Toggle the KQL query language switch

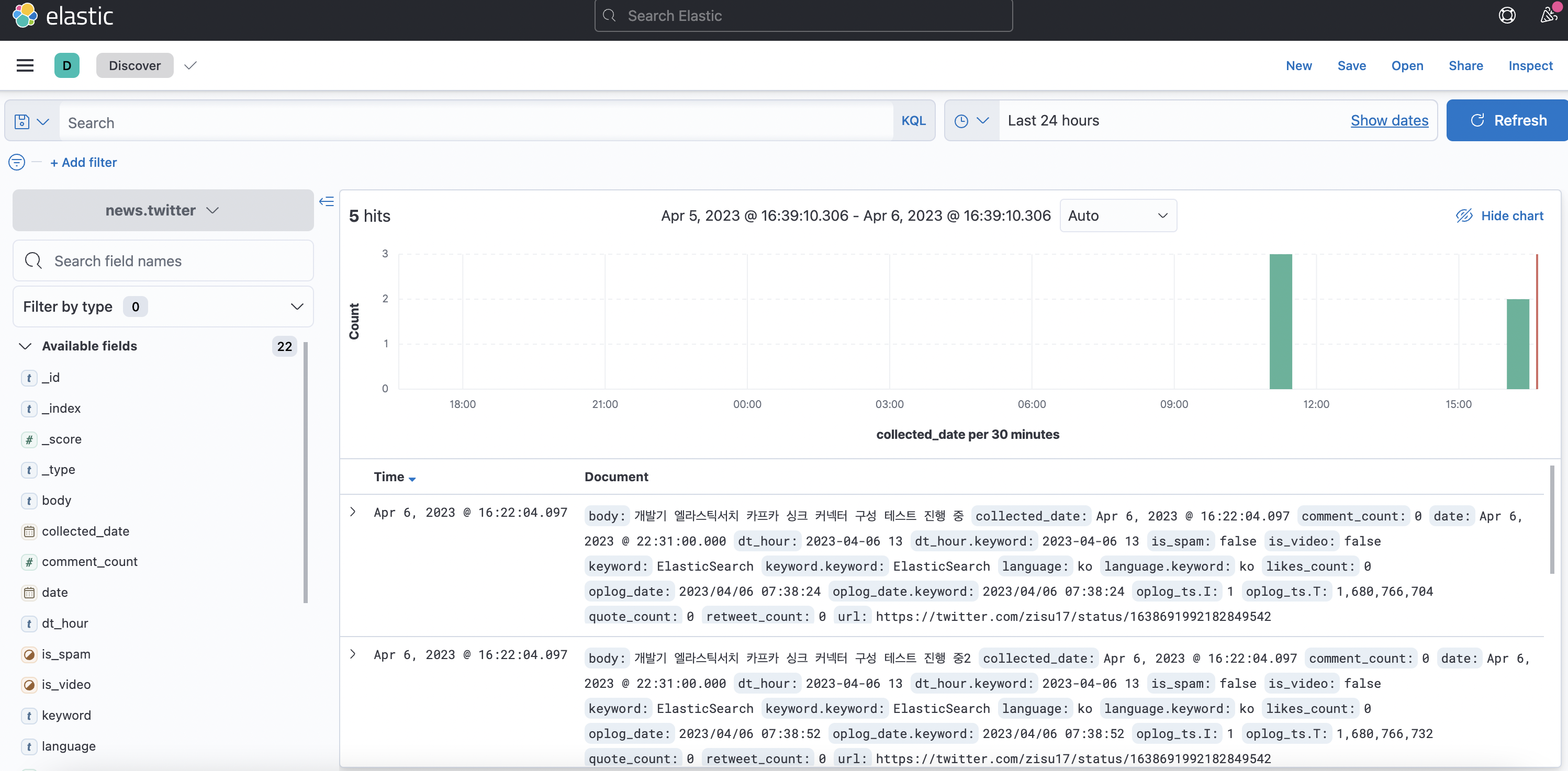[x=913, y=121]
